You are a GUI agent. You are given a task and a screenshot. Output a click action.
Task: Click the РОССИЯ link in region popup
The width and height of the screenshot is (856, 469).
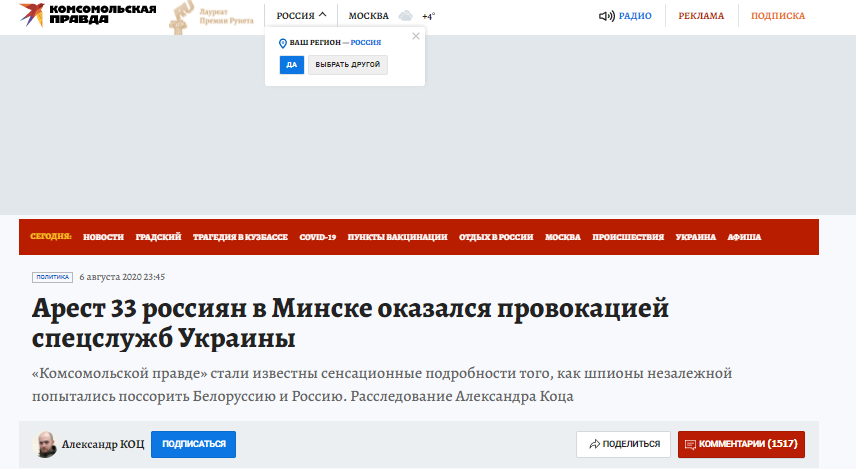tap(366, 42)
